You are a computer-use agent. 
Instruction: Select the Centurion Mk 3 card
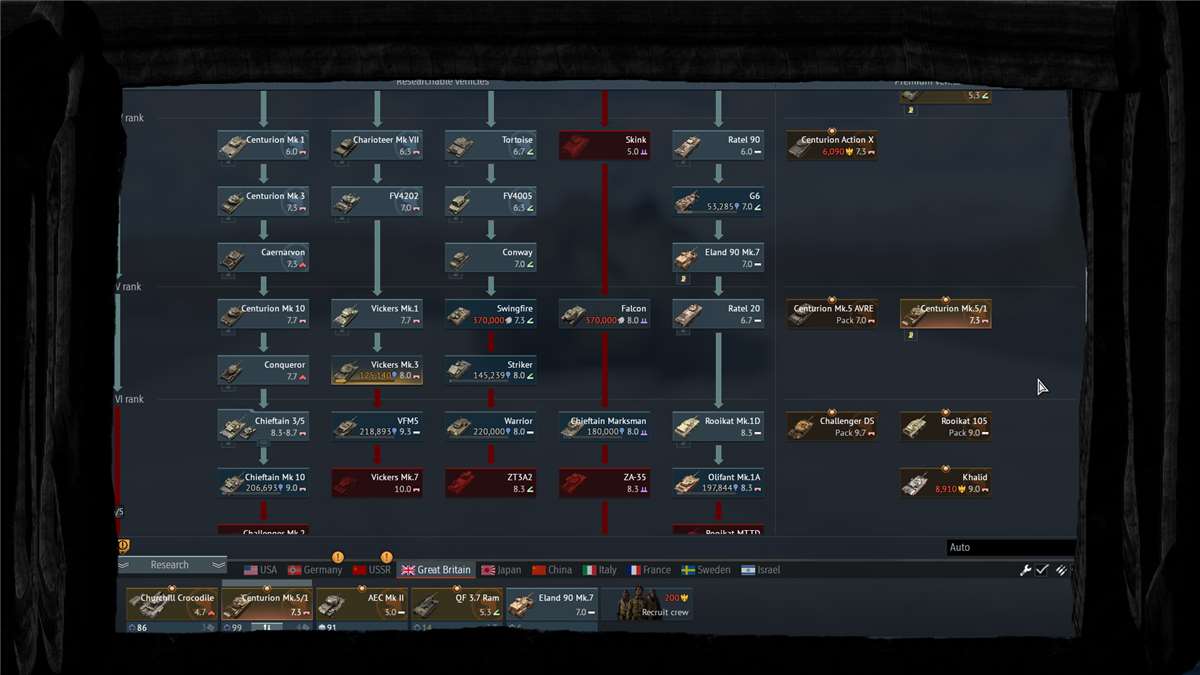pos(263,202)
